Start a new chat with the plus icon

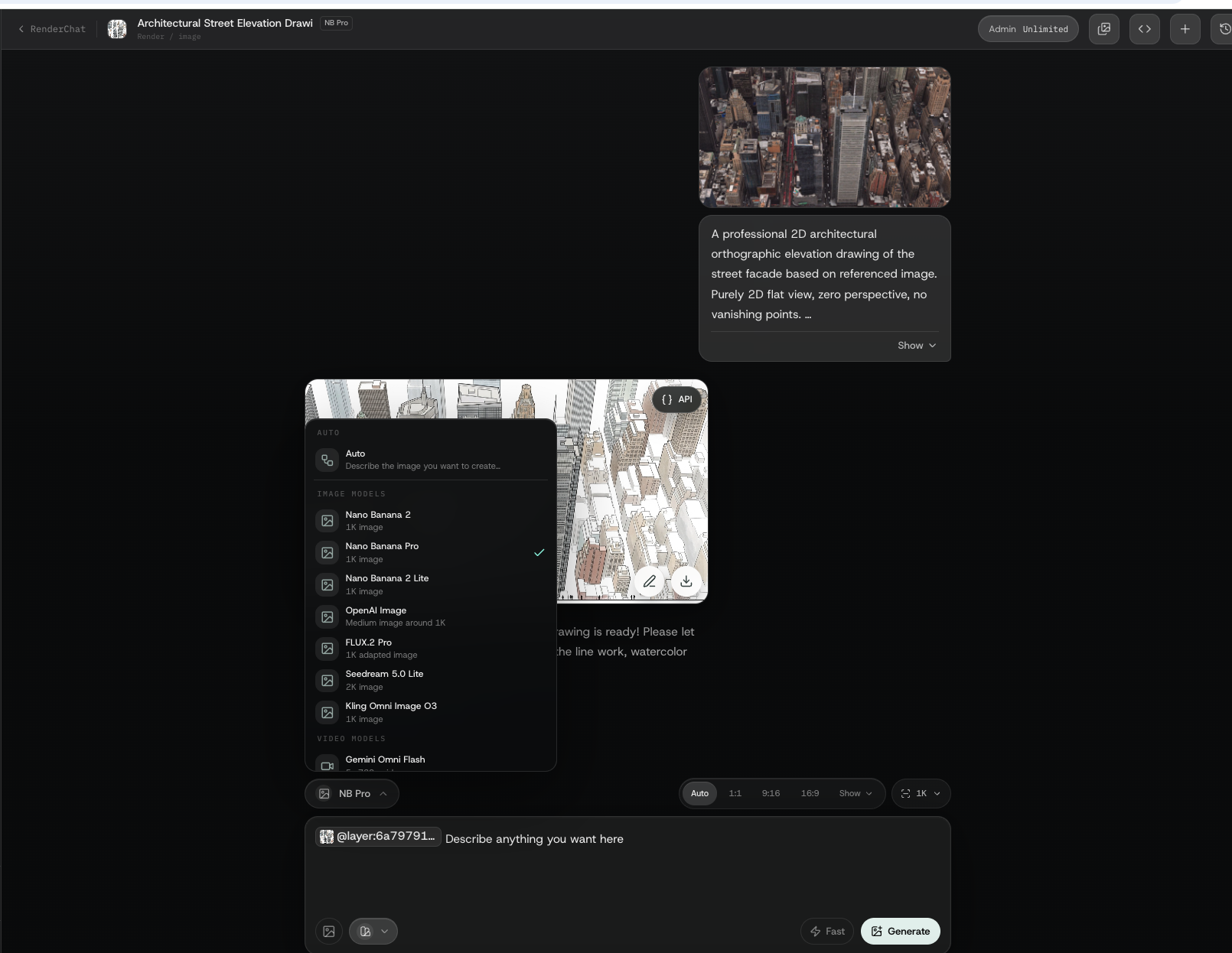(x=1185, y=29)
